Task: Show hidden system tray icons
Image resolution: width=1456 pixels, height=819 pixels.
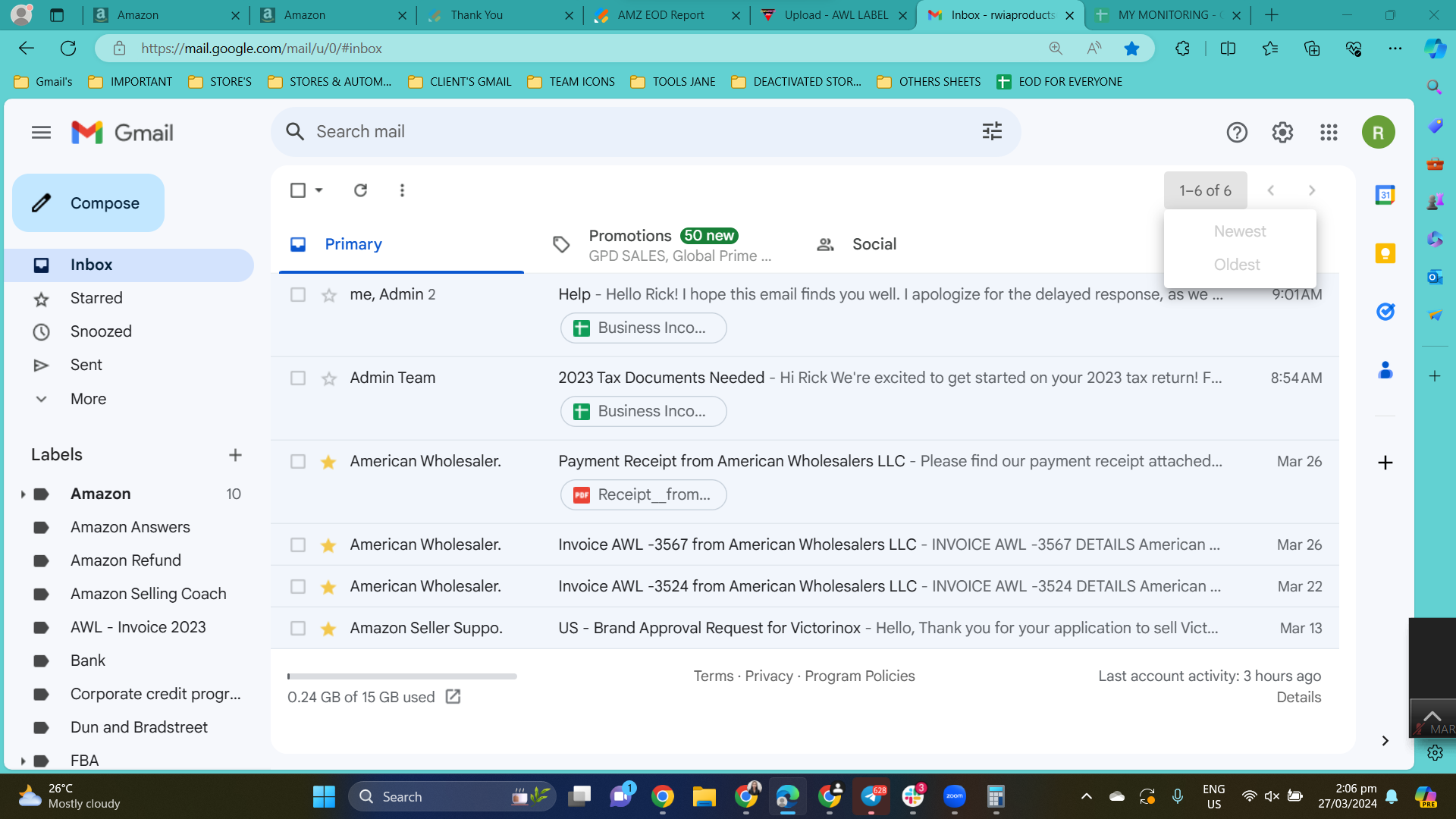Action: (1086, 796)
